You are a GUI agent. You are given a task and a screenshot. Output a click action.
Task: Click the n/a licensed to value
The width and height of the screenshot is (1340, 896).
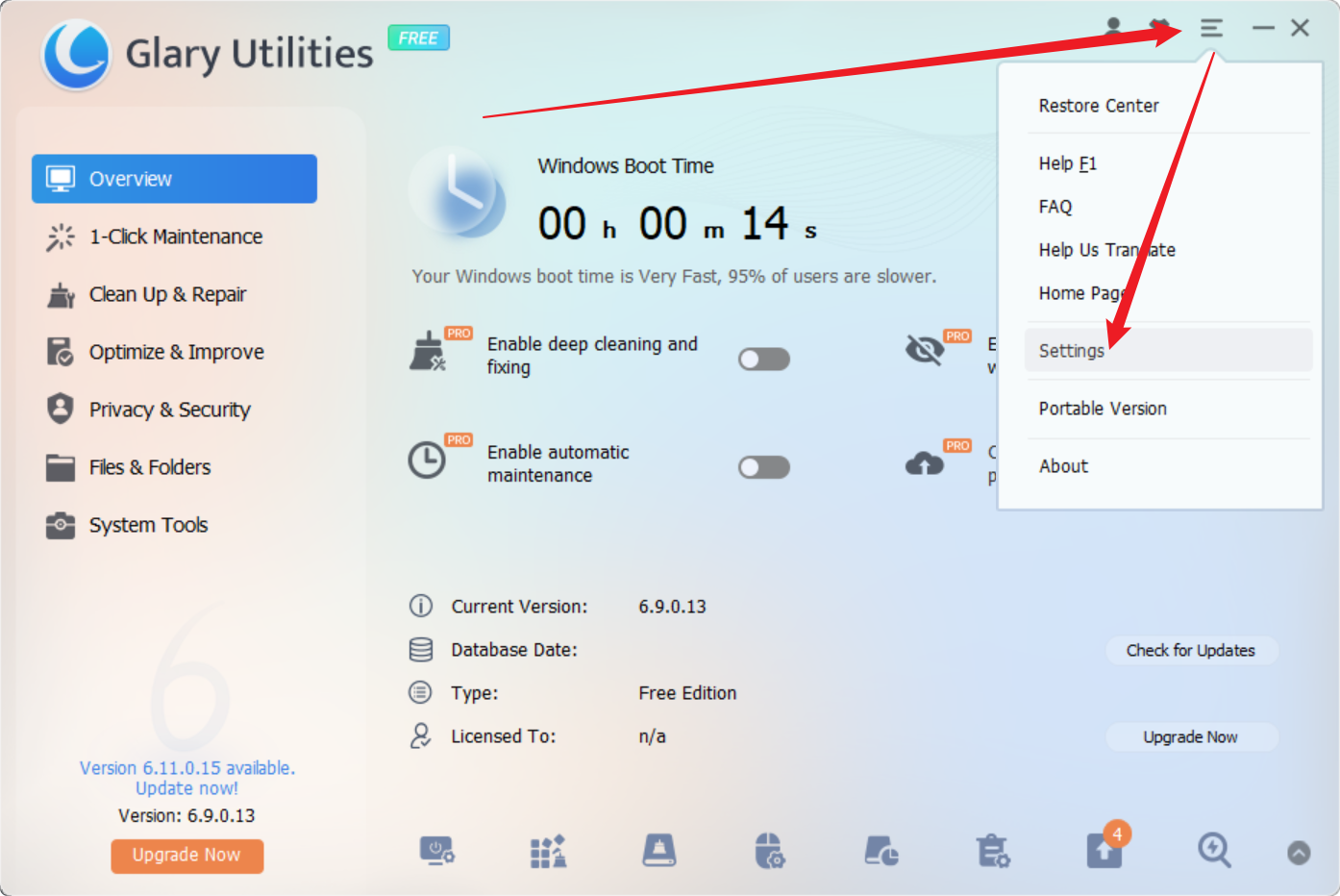point(652,736)
